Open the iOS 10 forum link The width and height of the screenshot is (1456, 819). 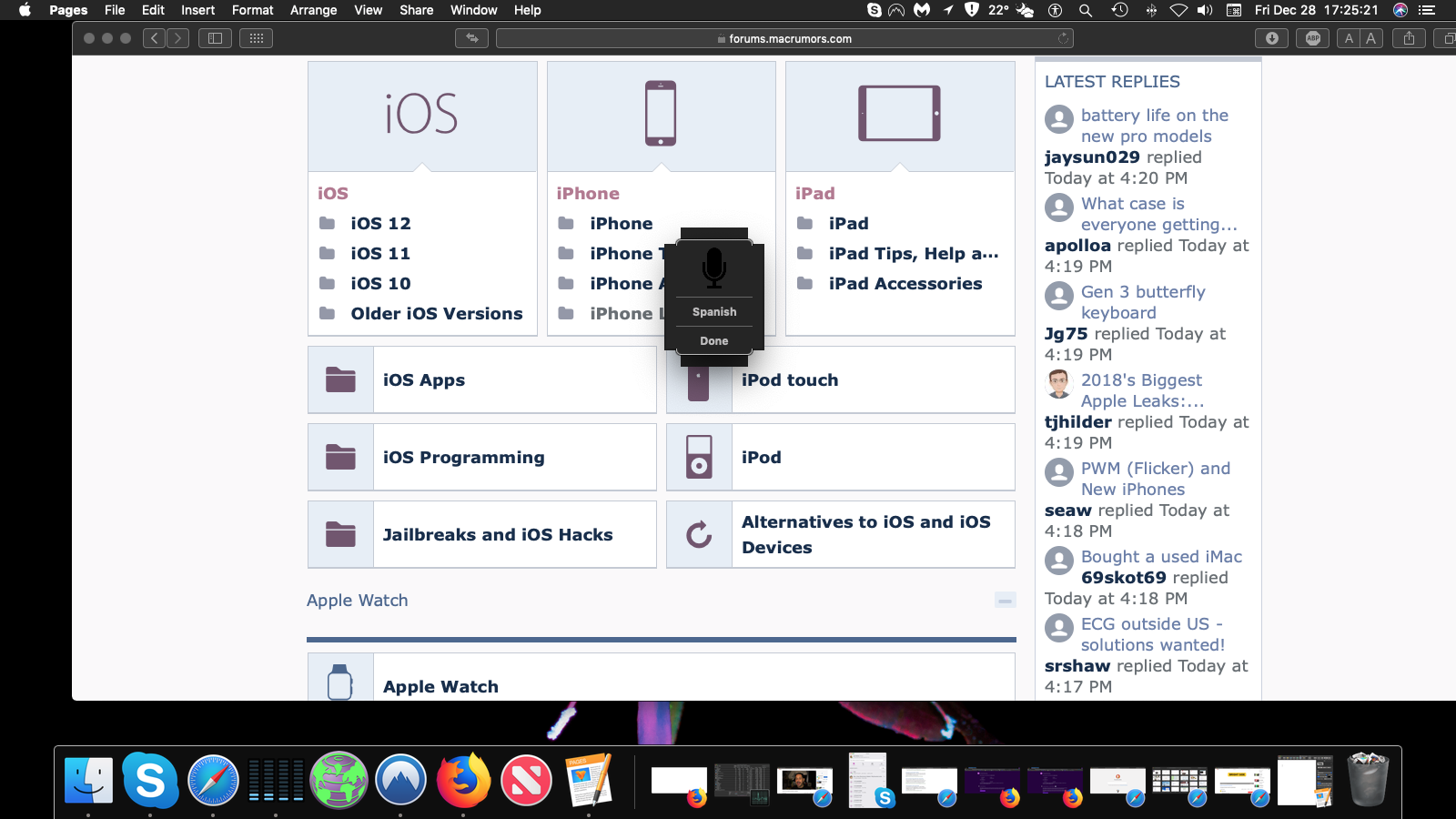tap(380, 284)
